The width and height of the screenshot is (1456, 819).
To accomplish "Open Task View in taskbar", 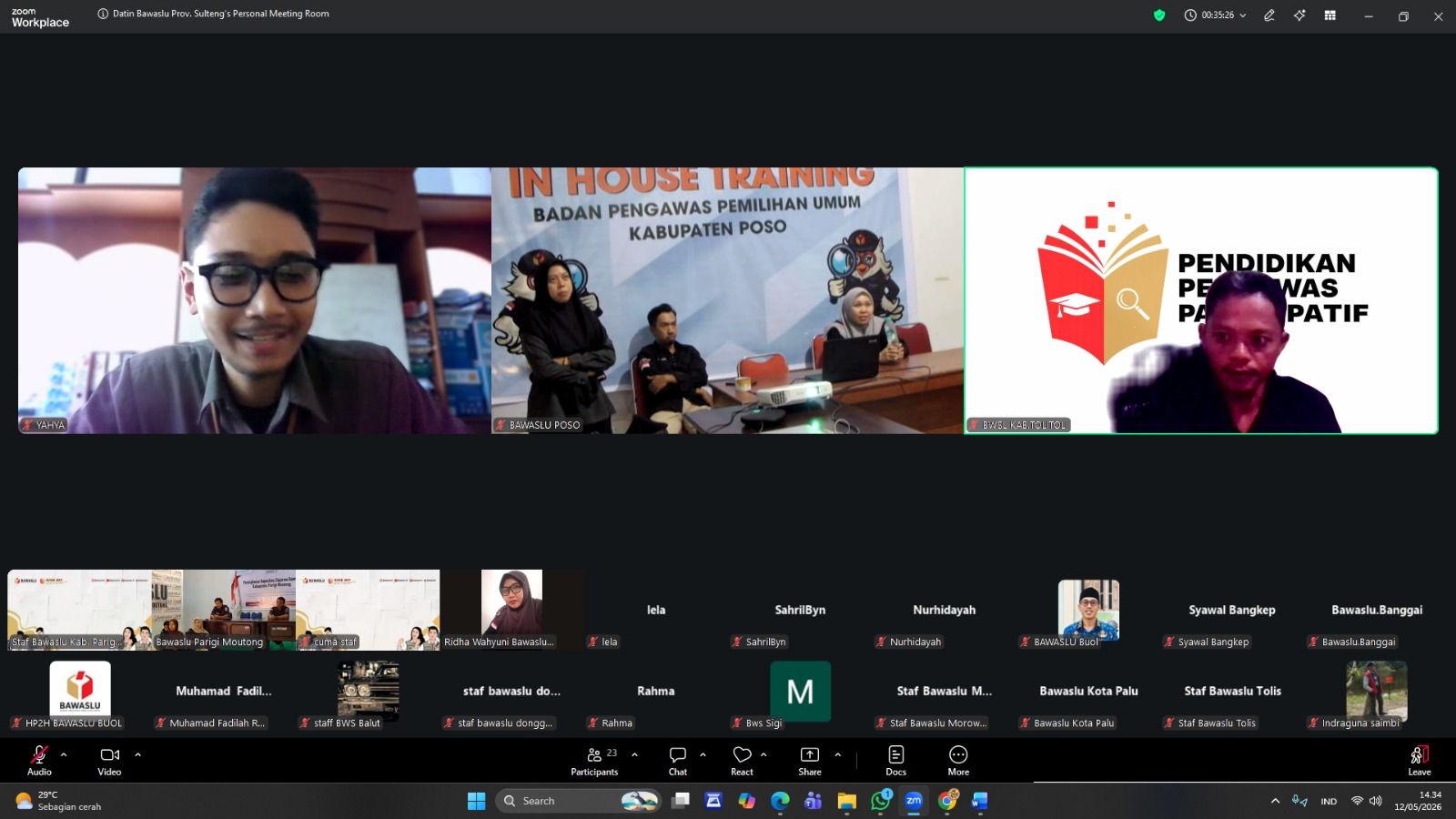I will (x=681, y=801).
